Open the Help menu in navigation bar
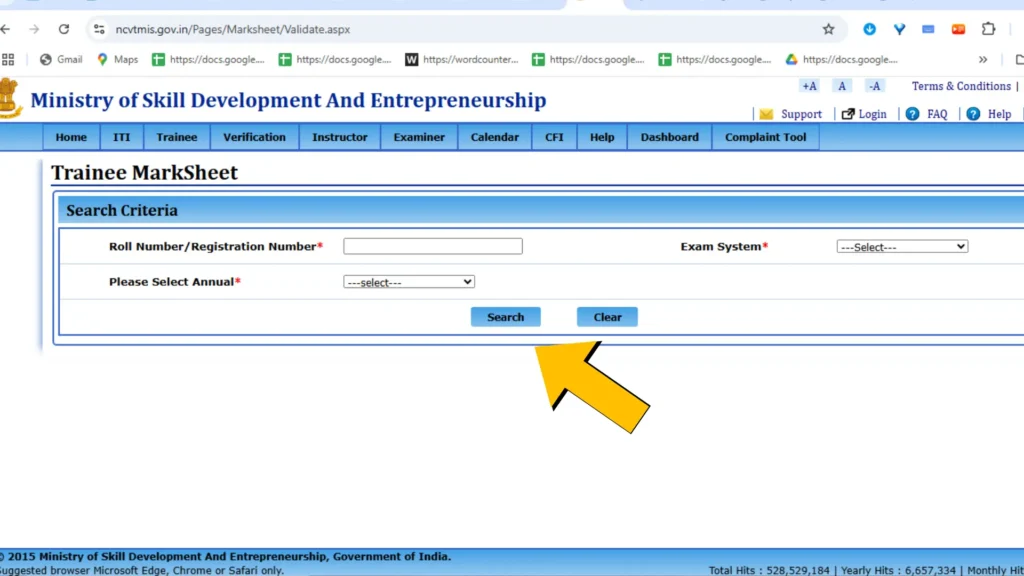The height and width of the screenshot is (576, 1024). (601, 137)
